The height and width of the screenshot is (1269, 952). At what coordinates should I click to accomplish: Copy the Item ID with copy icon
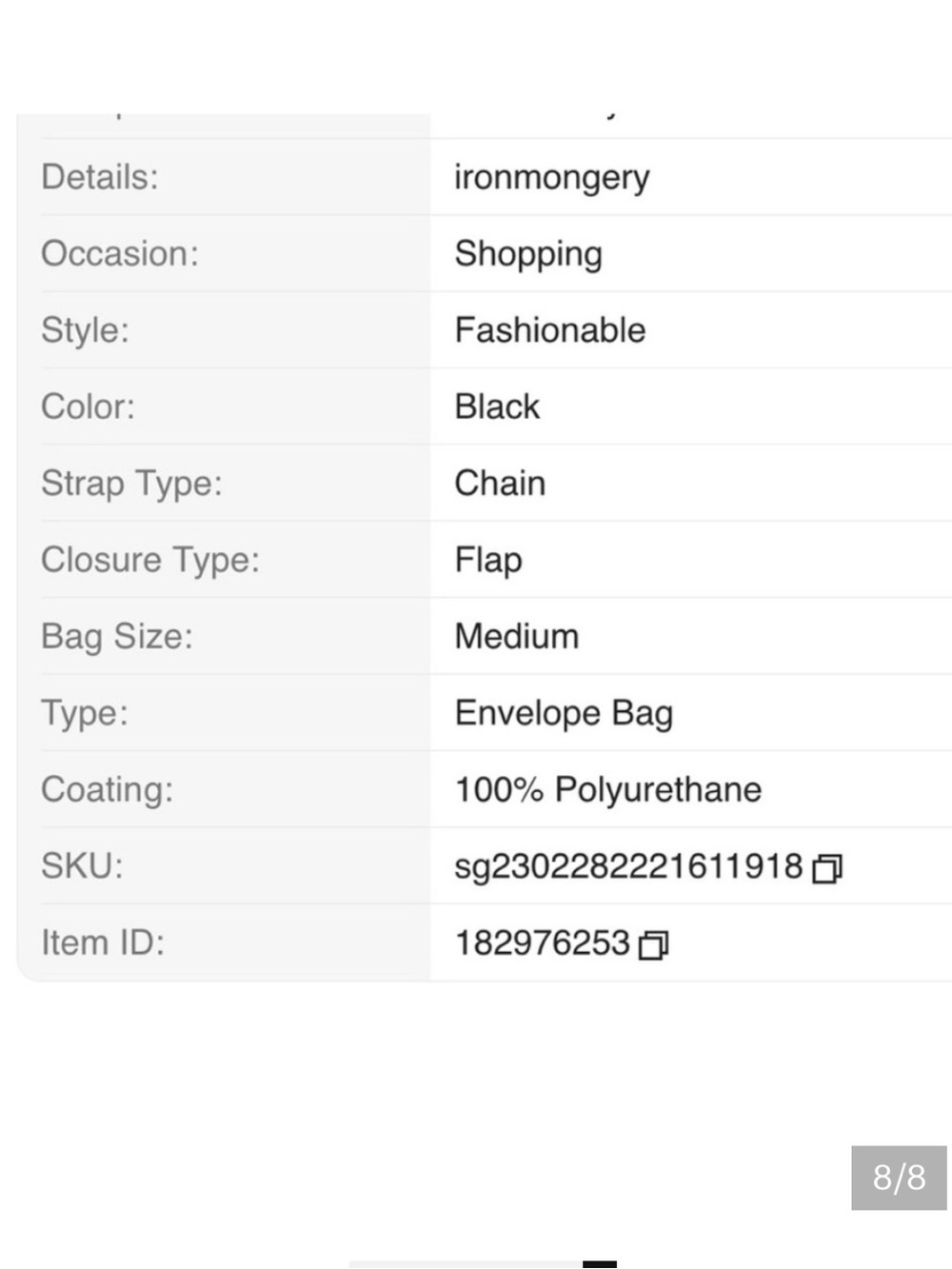(x=653, y=945)
